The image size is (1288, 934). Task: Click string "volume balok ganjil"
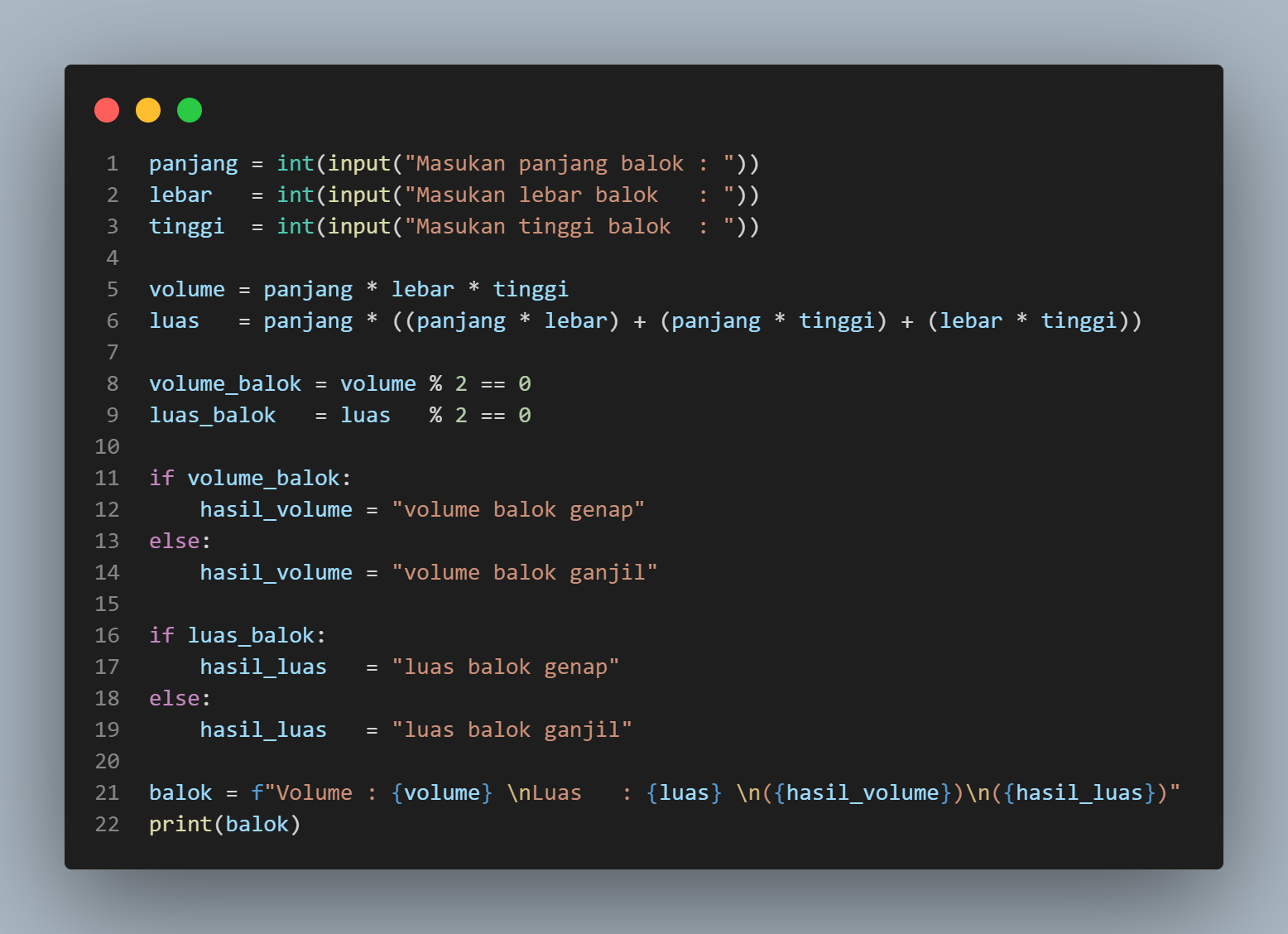pos(525,573)
